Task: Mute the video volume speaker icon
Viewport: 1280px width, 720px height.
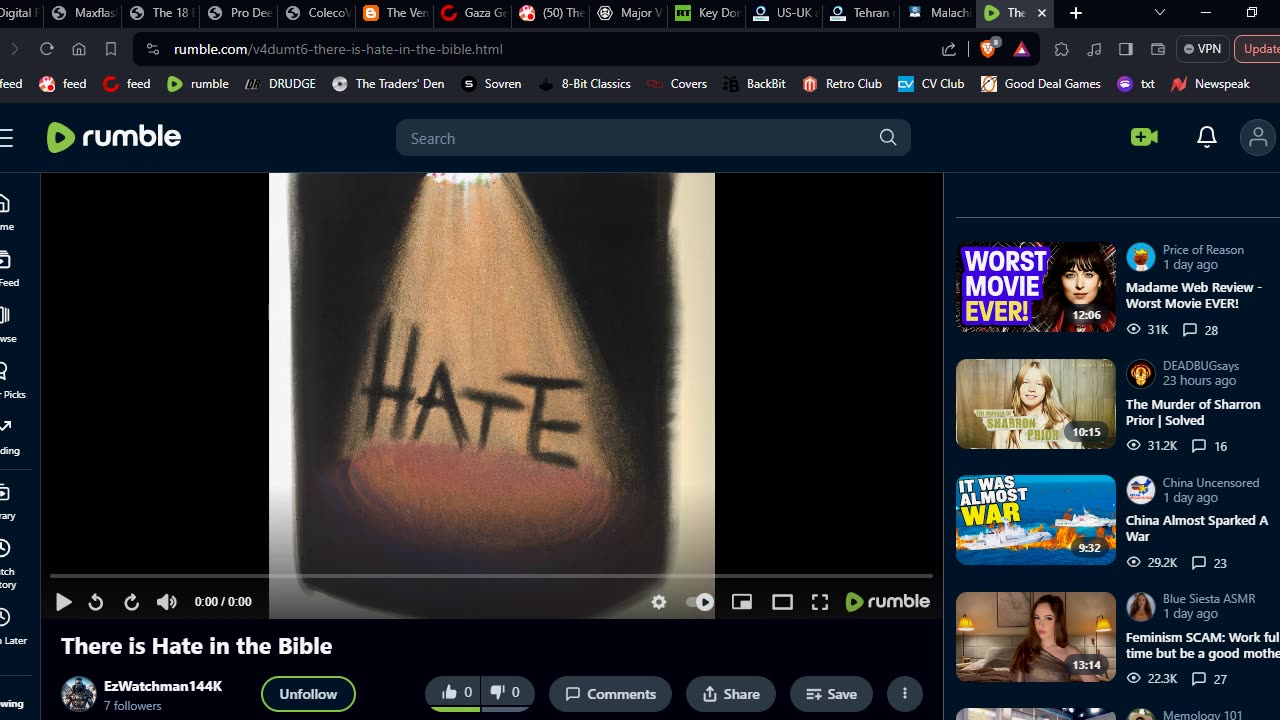Action: tap(167, 602)
